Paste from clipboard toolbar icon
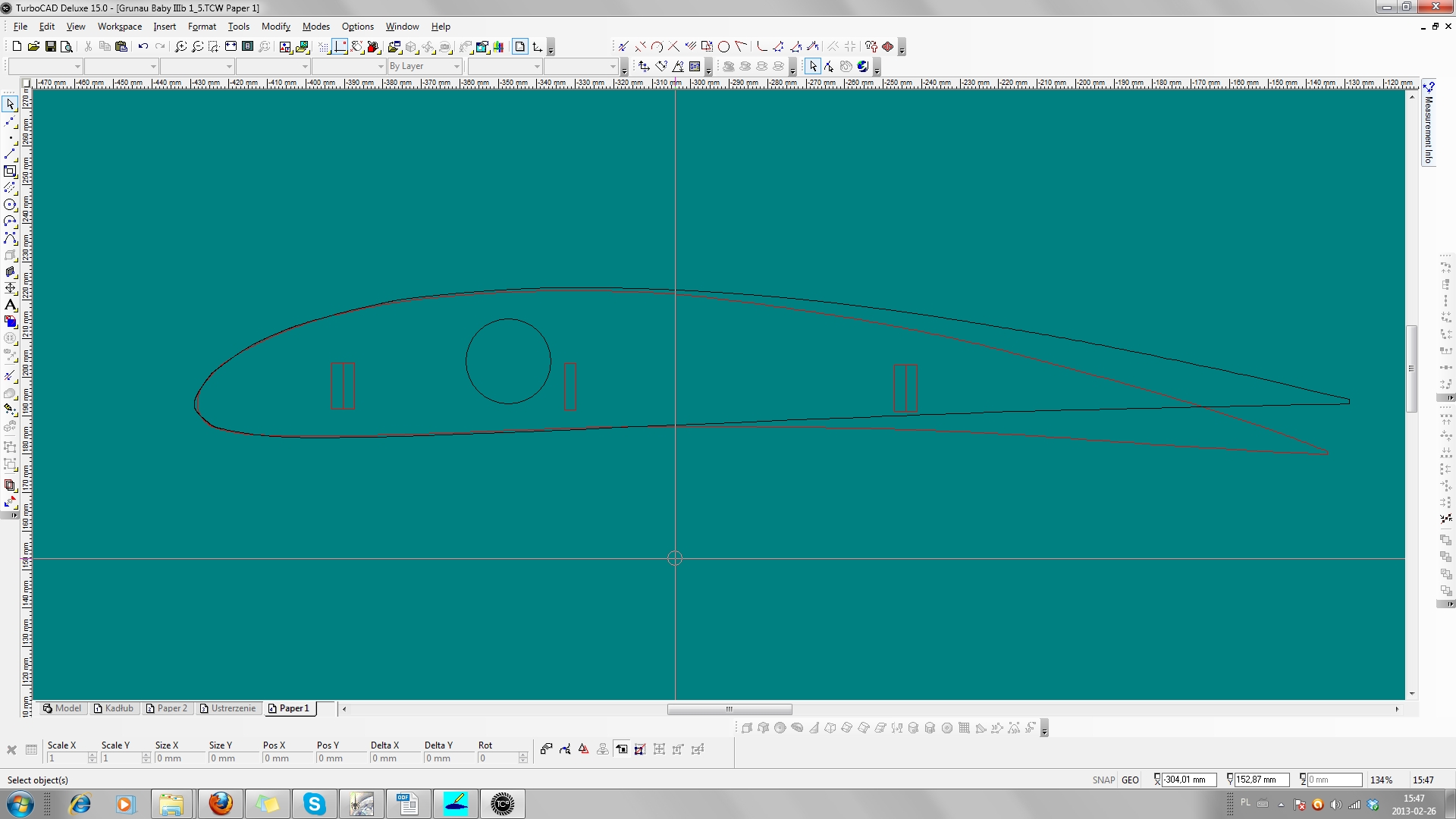This screenshot has height=819, width=1456. point(121,46)
